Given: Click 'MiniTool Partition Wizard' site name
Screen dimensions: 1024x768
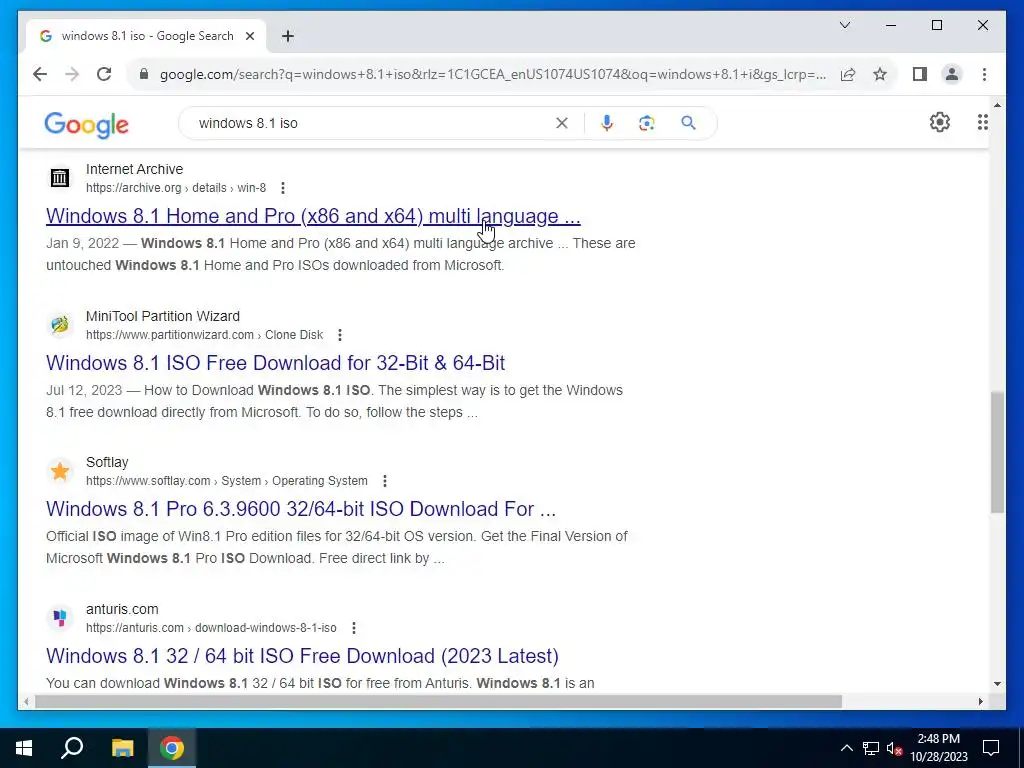Looking at the screenshot, I should coord(163,316).
